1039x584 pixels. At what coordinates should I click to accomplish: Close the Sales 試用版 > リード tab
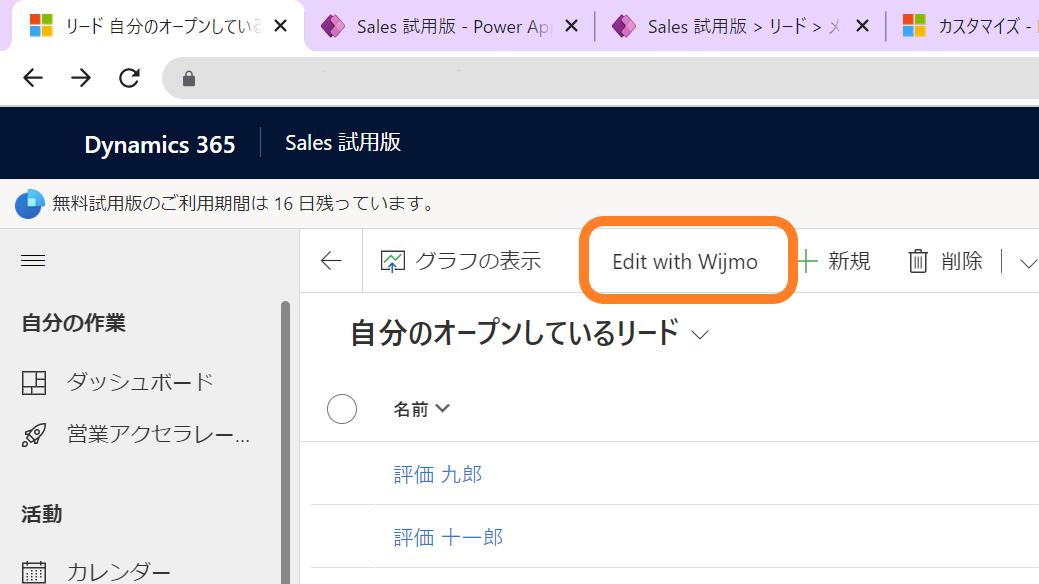click(862, 26)
